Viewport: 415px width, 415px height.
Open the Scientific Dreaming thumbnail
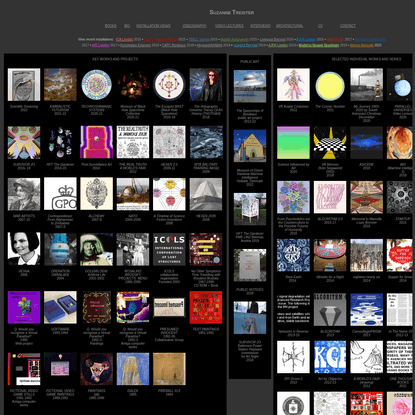(x=24, y=85)
